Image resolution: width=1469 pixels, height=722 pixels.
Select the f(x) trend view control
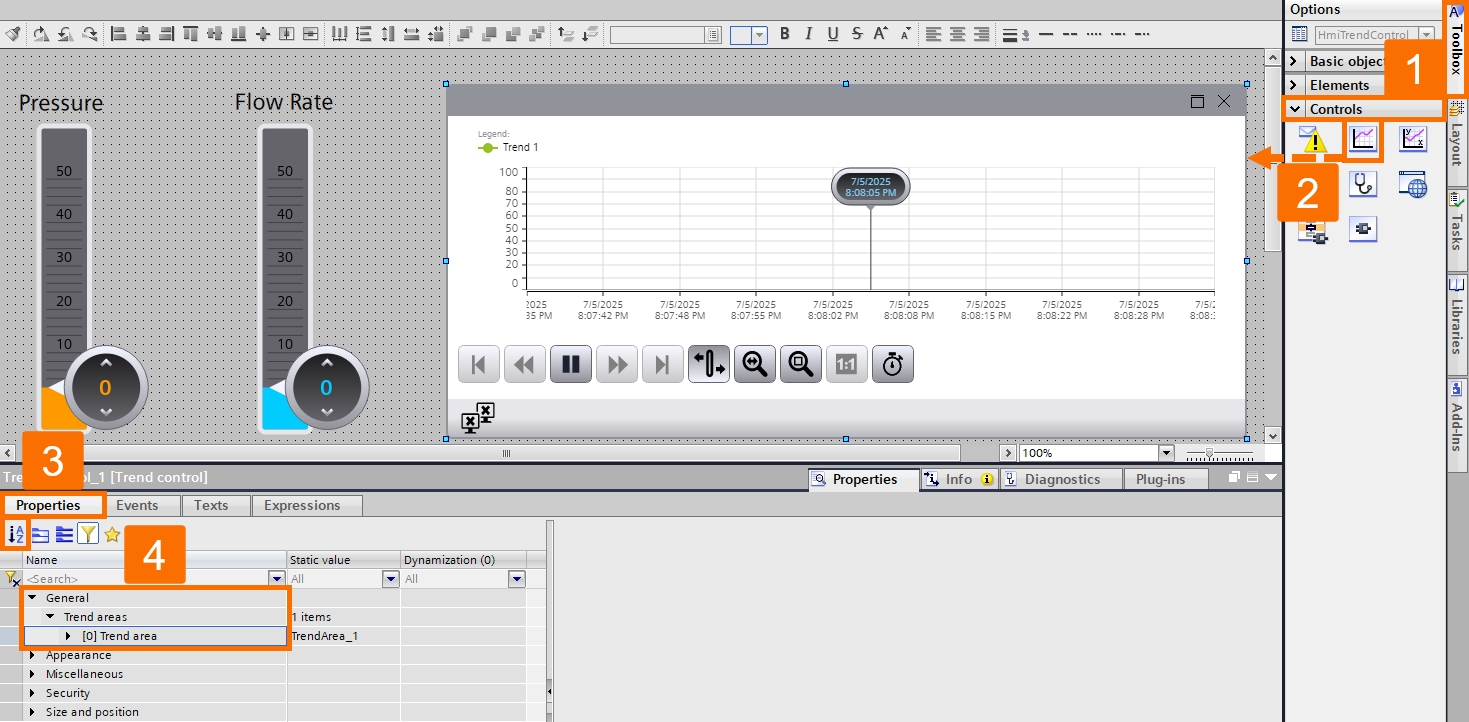(x=1413, y=139)
